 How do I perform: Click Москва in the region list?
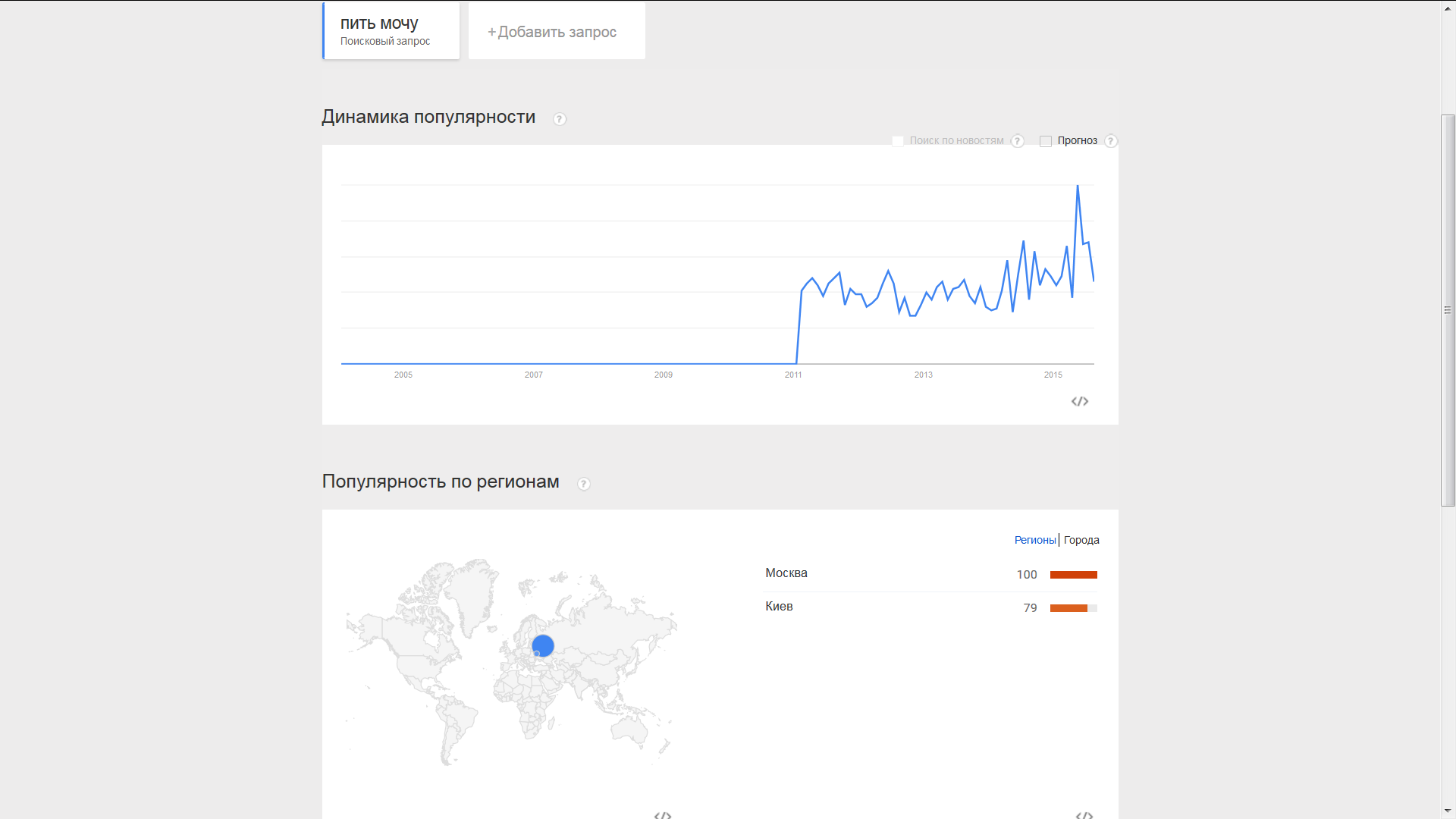tap(786, 573)
